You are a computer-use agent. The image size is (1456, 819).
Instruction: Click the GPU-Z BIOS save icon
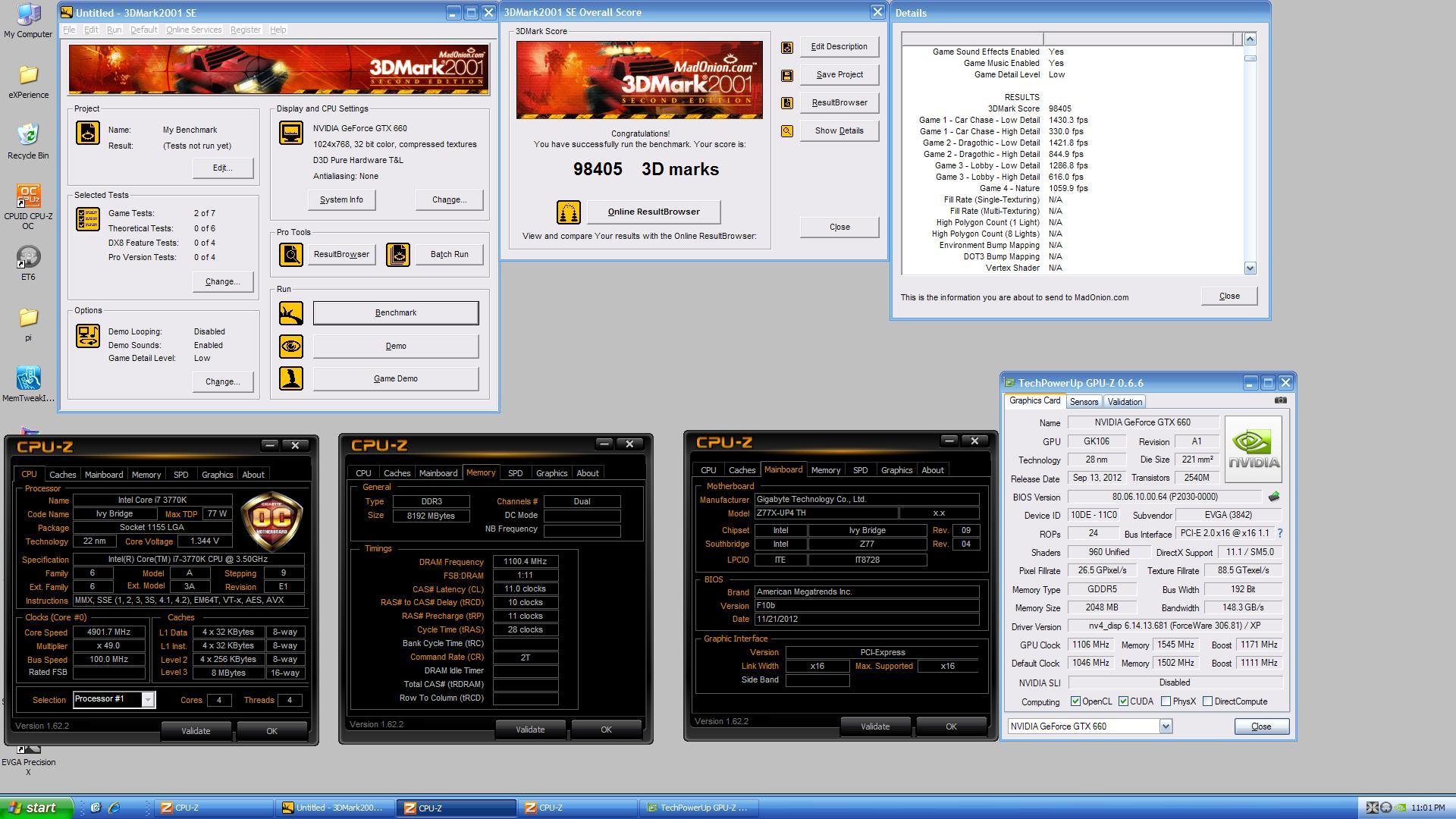coord(1274,497)
